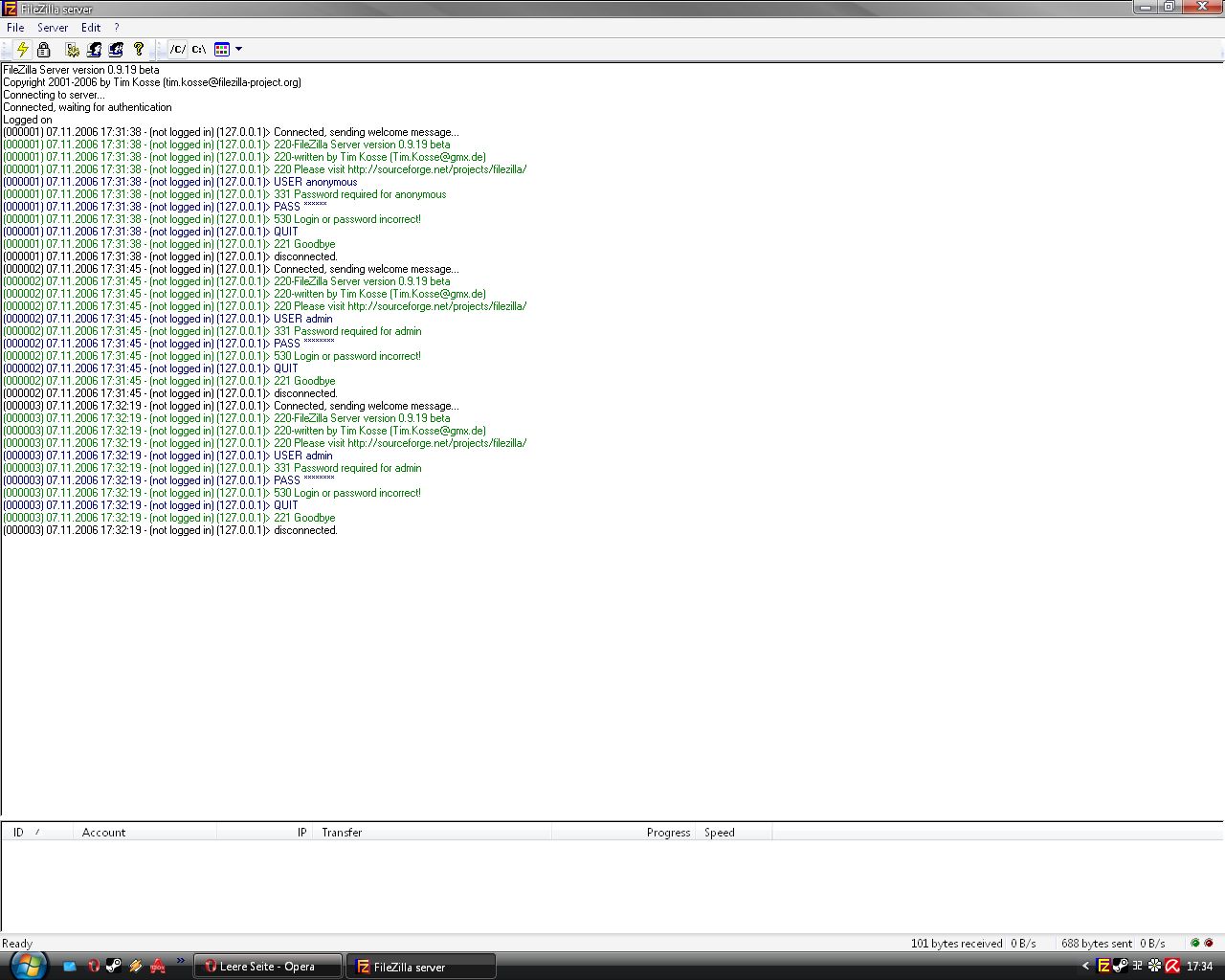Image resolution: width=1225 pixels, height=980 pixels.
Task: Sort connections by Transfer column
Action: tap(432, 832)
